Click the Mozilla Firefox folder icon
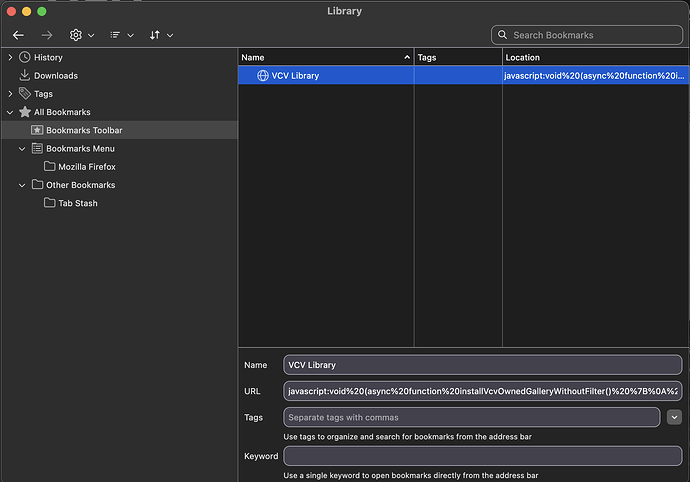This screenshot has height=482, width=690. pyautogui.click(x=49, y=166)
